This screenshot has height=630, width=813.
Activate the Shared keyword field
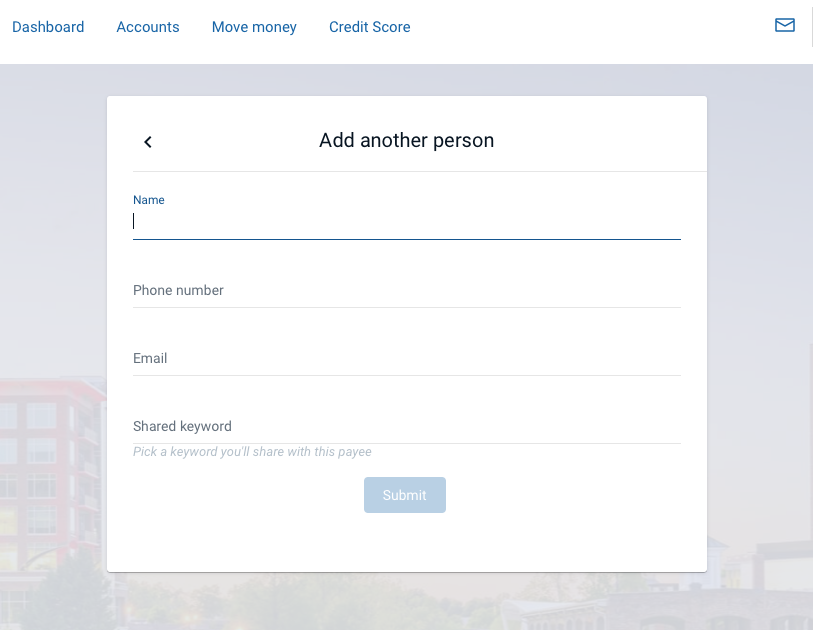click(x=406, y=426)
